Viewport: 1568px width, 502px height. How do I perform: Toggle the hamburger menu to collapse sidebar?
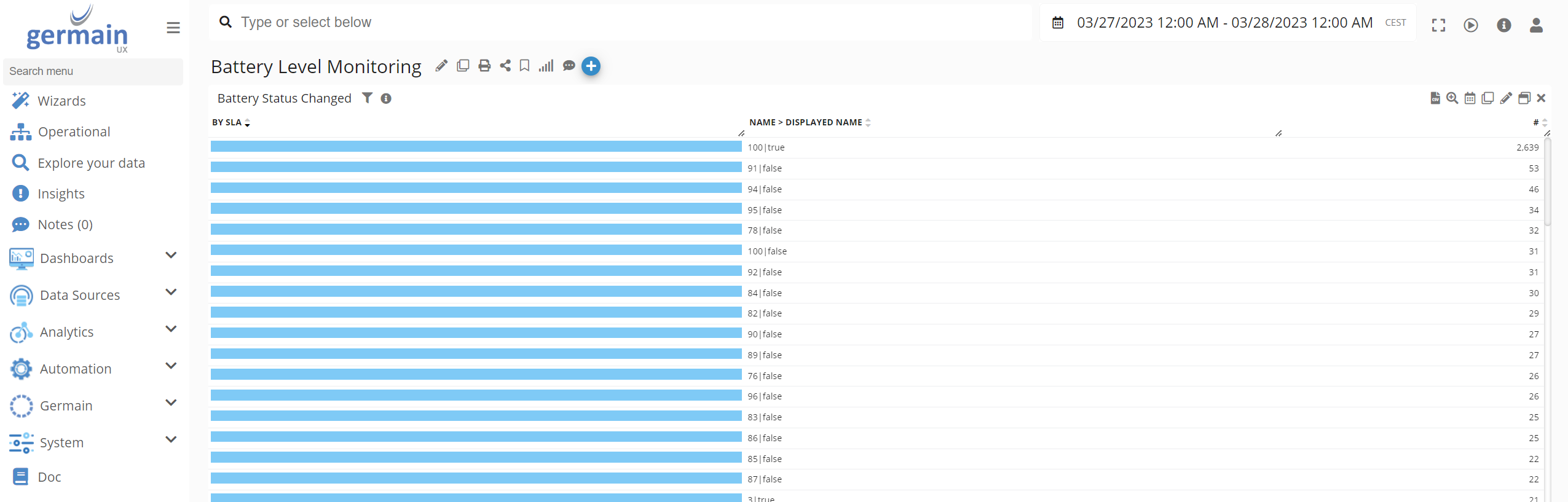coord(173,28)
